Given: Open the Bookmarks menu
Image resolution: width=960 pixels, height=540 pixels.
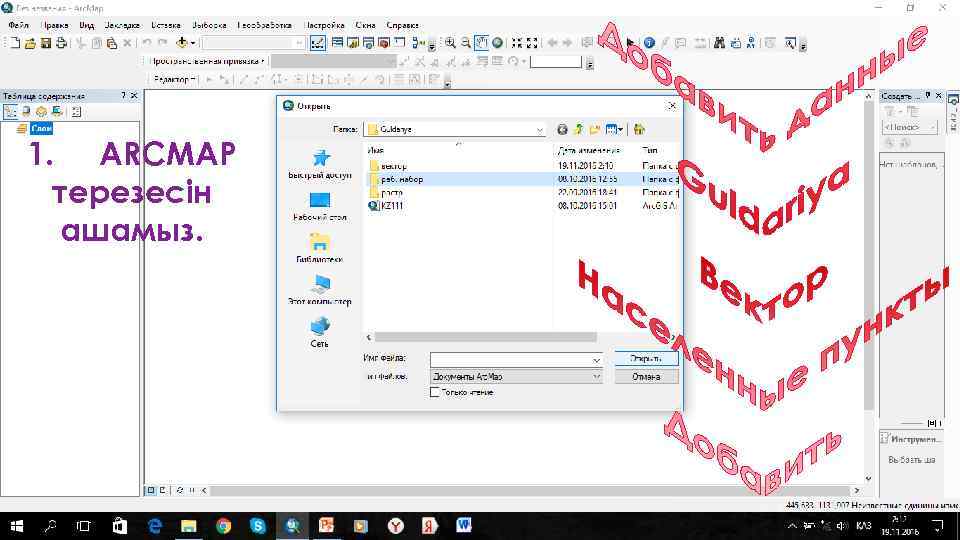Looking at the screenshot, I should [x=122, y=25].
